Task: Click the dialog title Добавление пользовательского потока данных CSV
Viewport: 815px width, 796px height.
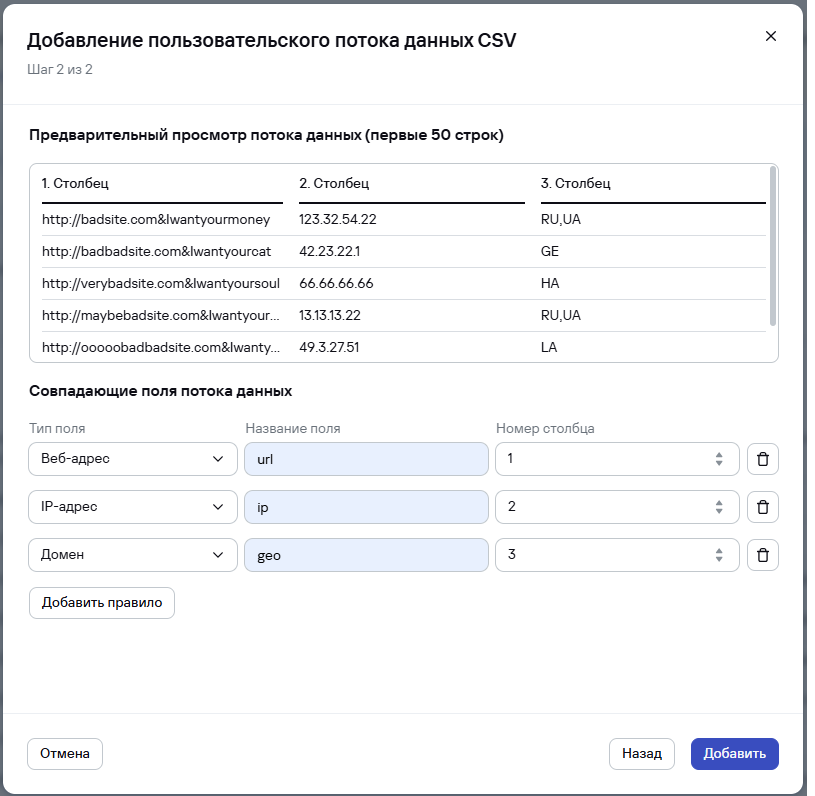Action: click(x=272, y=41)
